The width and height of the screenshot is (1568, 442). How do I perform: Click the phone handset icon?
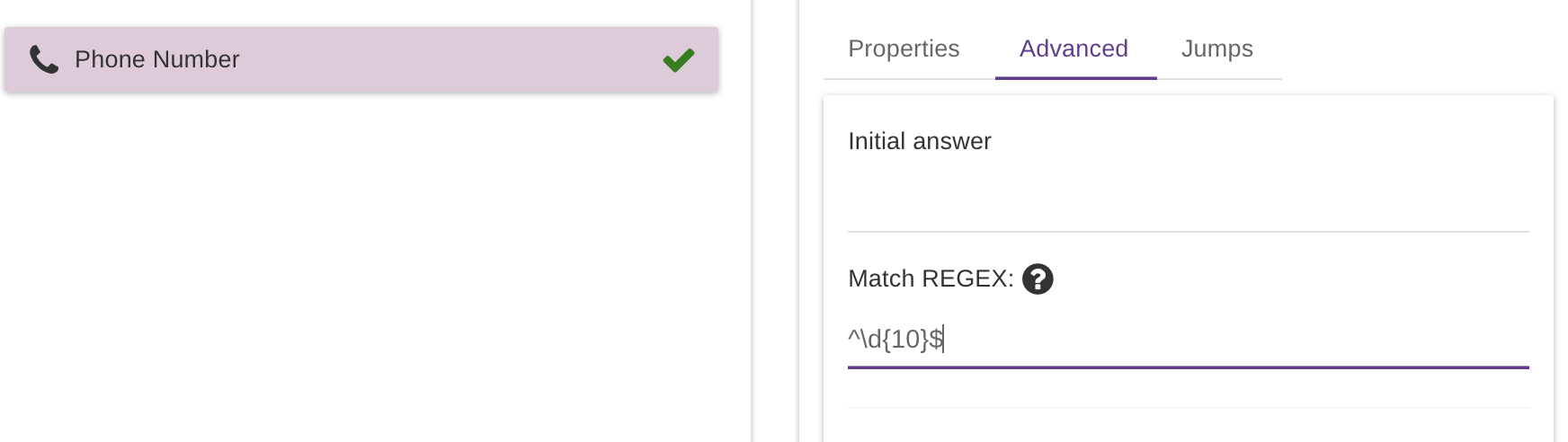tap(44, 59)
